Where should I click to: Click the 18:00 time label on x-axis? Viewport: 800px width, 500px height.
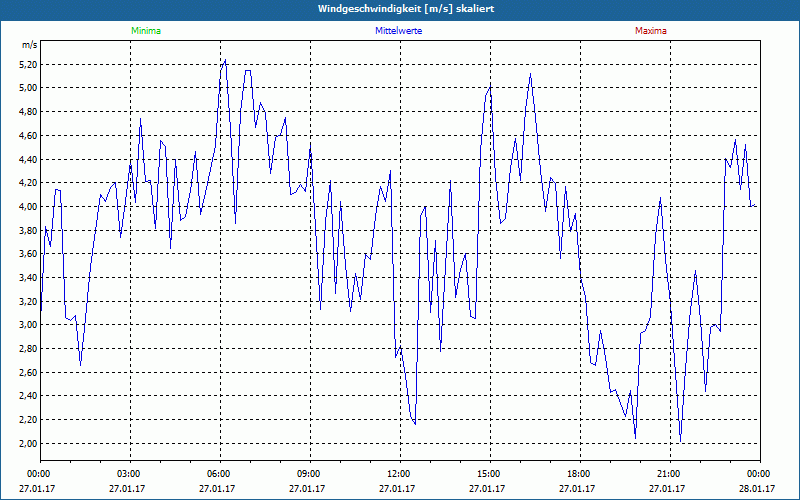(x=580, y=474)
